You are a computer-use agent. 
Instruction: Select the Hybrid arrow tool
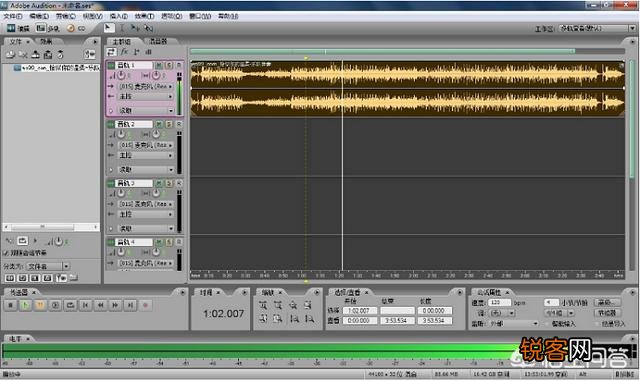[108, 28]
